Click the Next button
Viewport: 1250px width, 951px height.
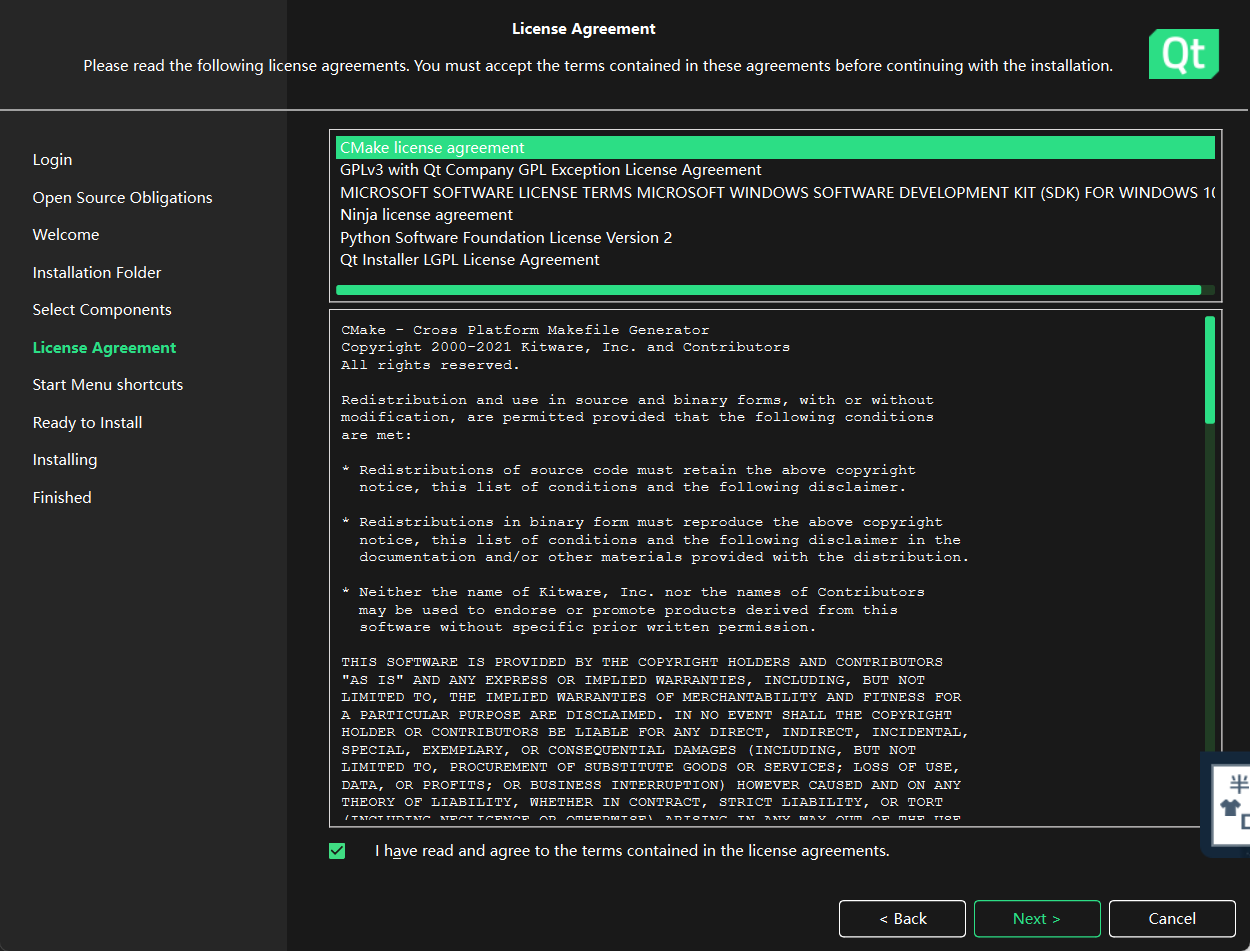(x=1037, y=918)
